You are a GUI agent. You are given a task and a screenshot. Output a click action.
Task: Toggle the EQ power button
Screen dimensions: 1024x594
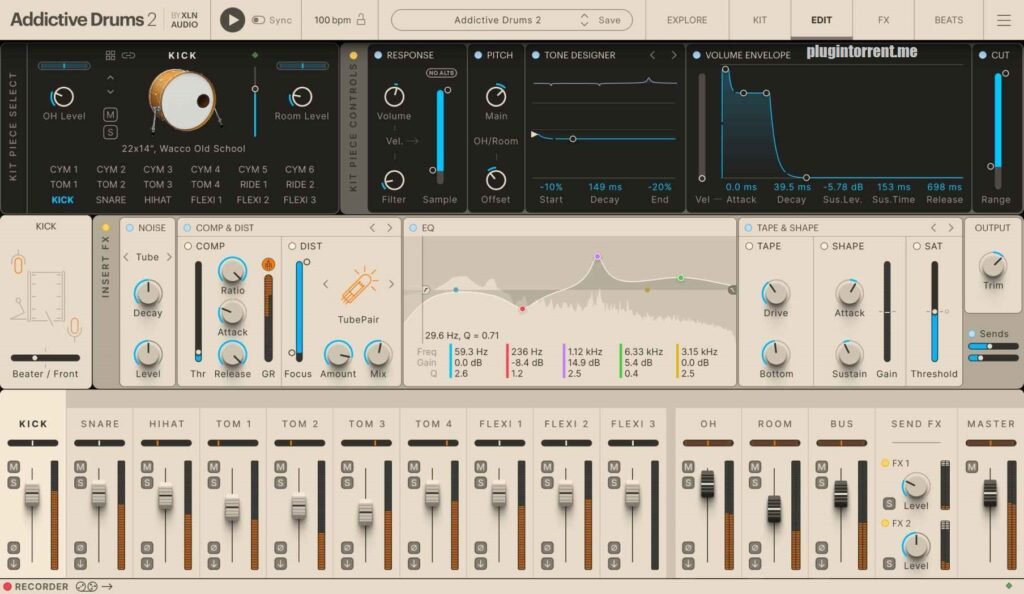(x=413, y=228)
